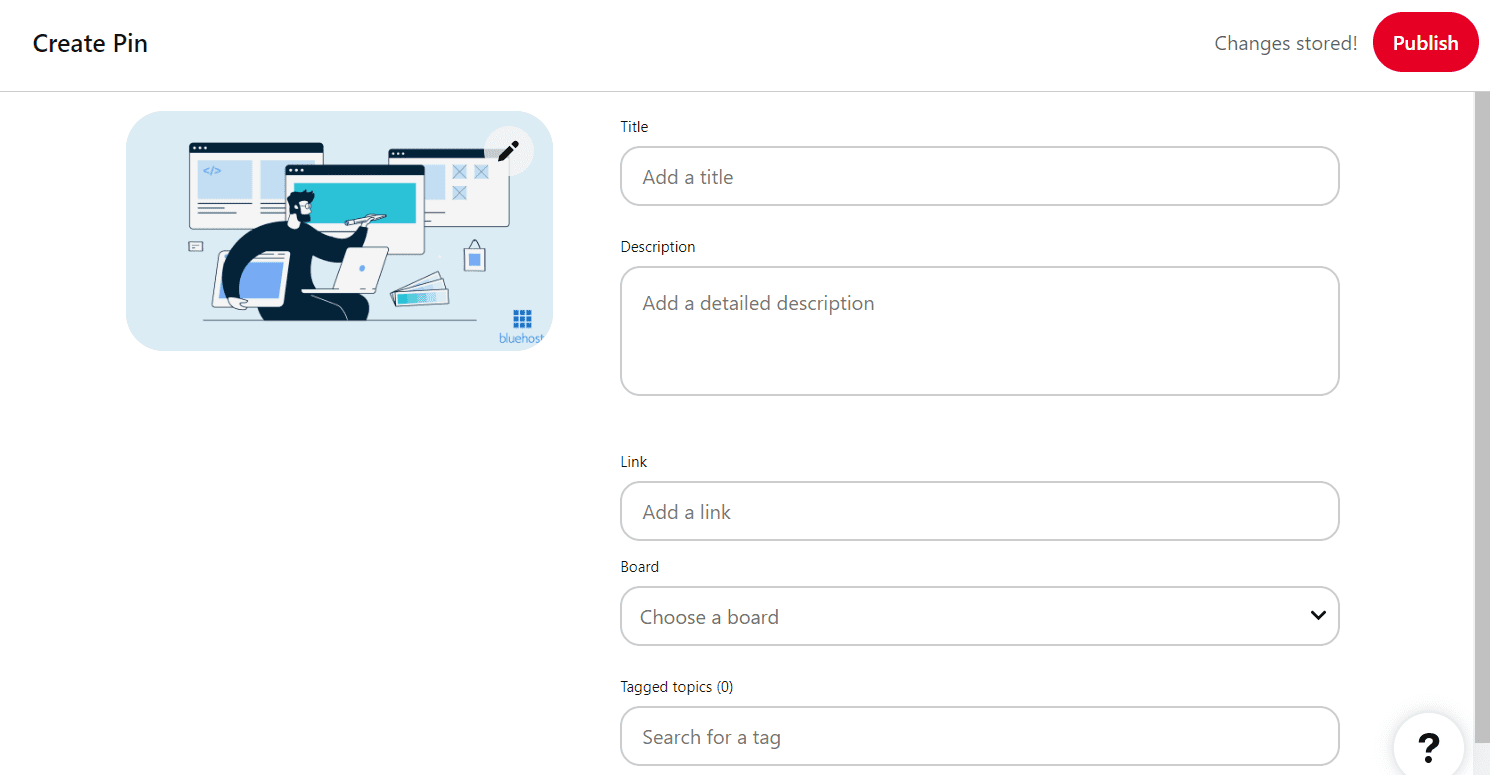Screen dimensions: 1490x775
Task: Click the "Changes stored!" status text
Action: click(x=1285, y=44)
